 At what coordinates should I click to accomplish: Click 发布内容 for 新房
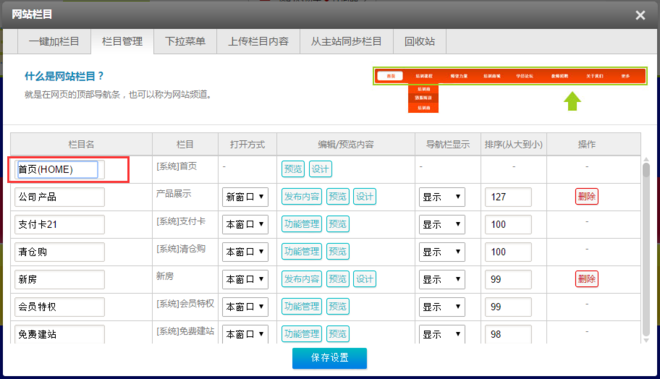coord(301,279)
